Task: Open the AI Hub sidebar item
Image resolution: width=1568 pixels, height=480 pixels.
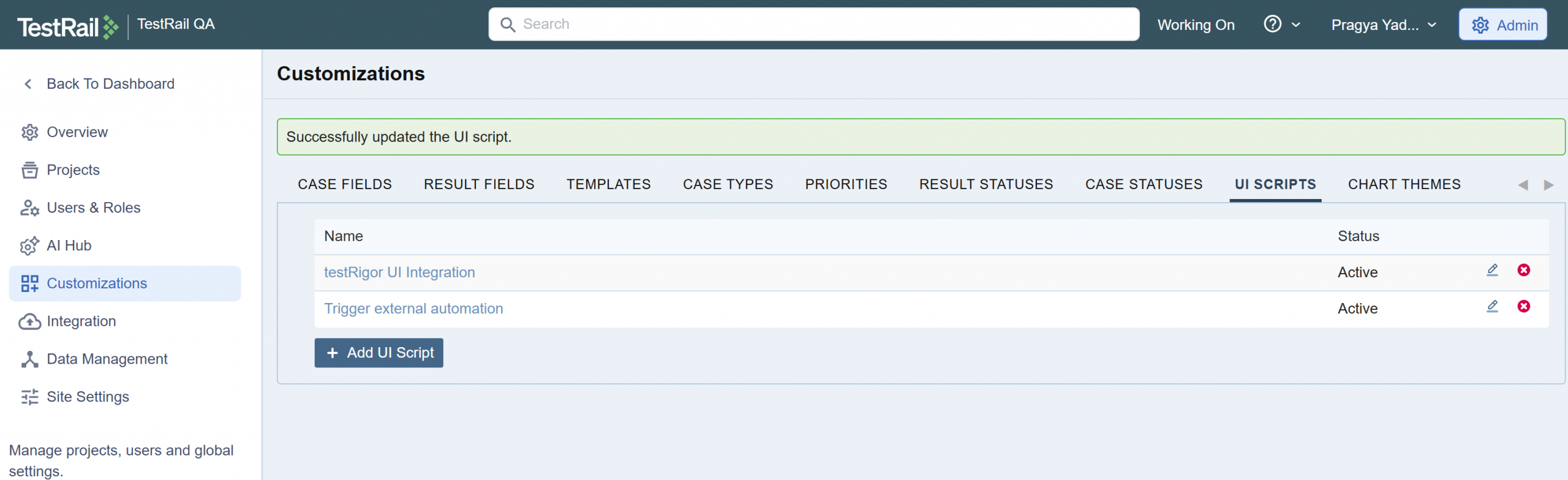Action: pos(69,246)
